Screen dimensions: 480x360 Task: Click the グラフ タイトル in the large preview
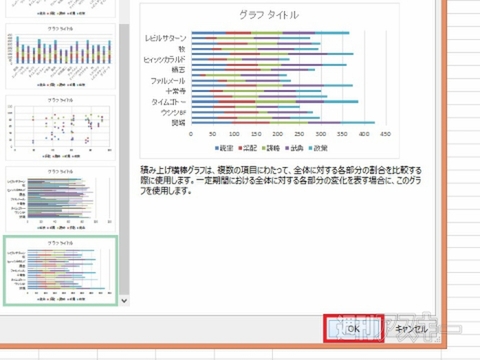pyautogui.click(x=269, y=15)
